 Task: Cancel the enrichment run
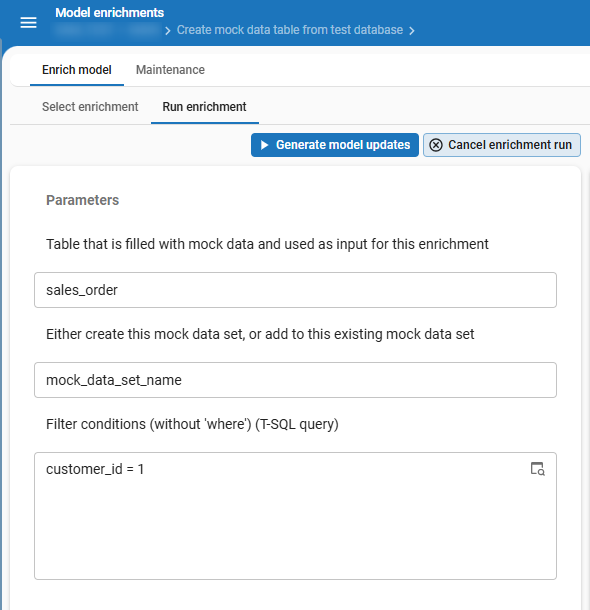(502, 145)
